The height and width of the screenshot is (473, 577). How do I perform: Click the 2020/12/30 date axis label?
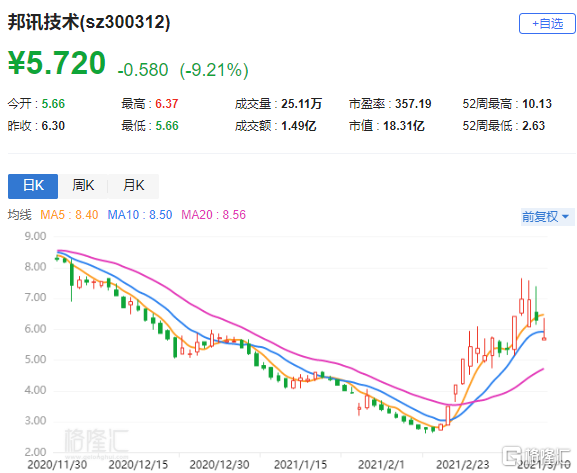coord(219,465)
